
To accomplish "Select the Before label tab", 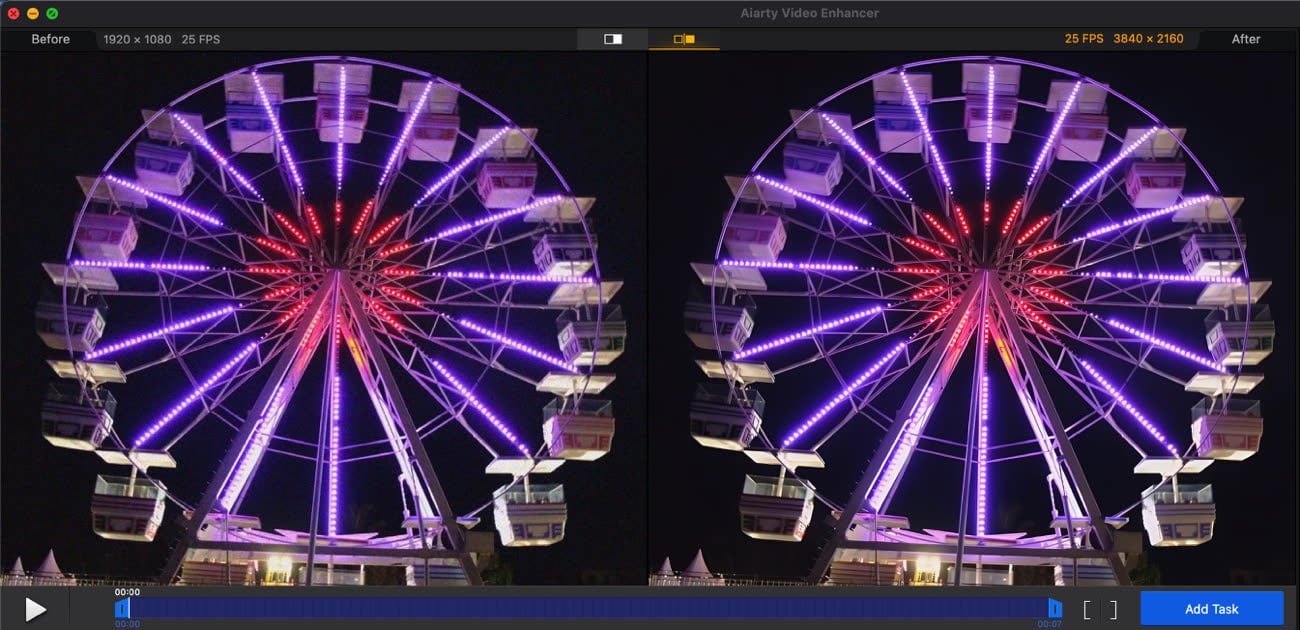I will coord(50,39).
